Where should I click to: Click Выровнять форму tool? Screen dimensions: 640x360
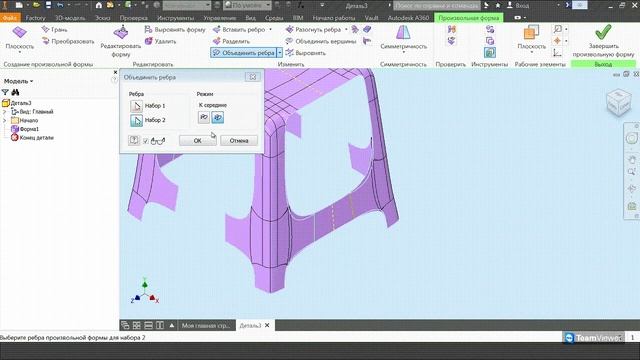click(175, 29)
